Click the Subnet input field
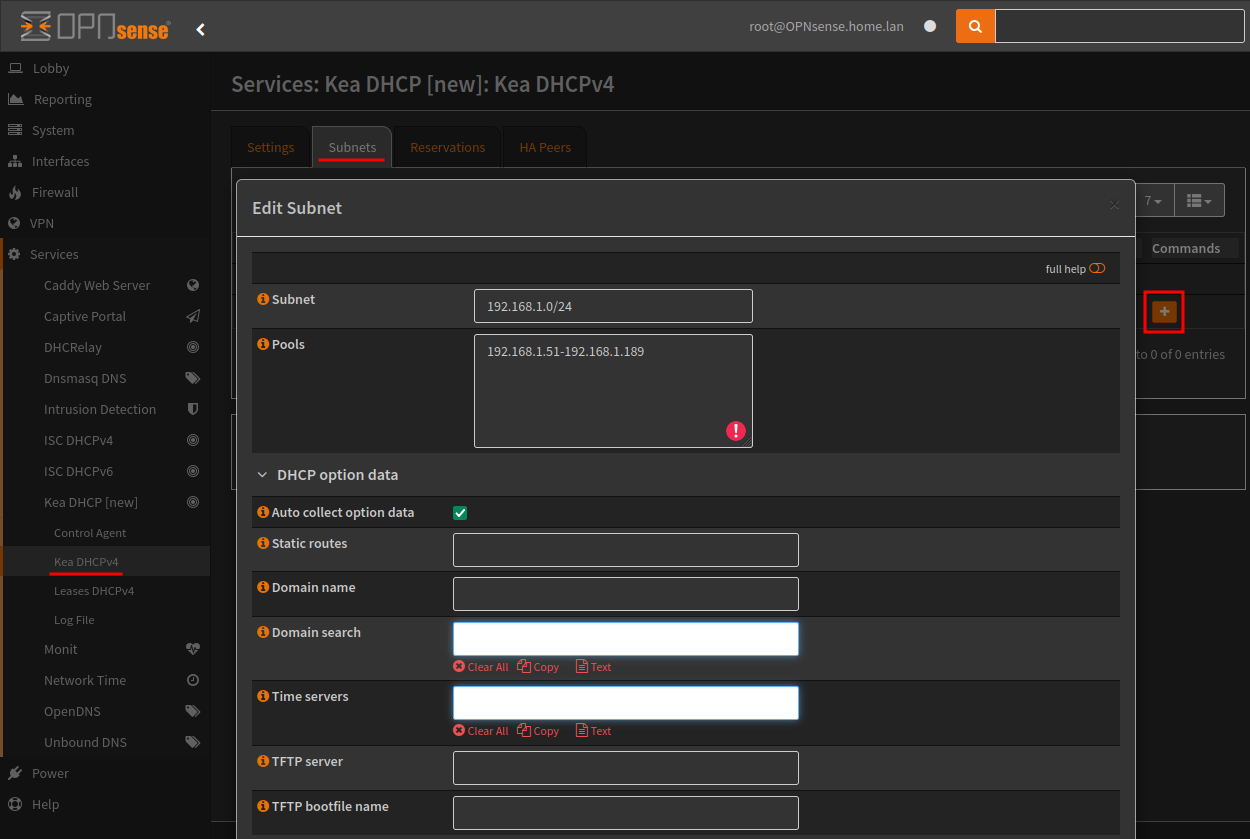 613,306
